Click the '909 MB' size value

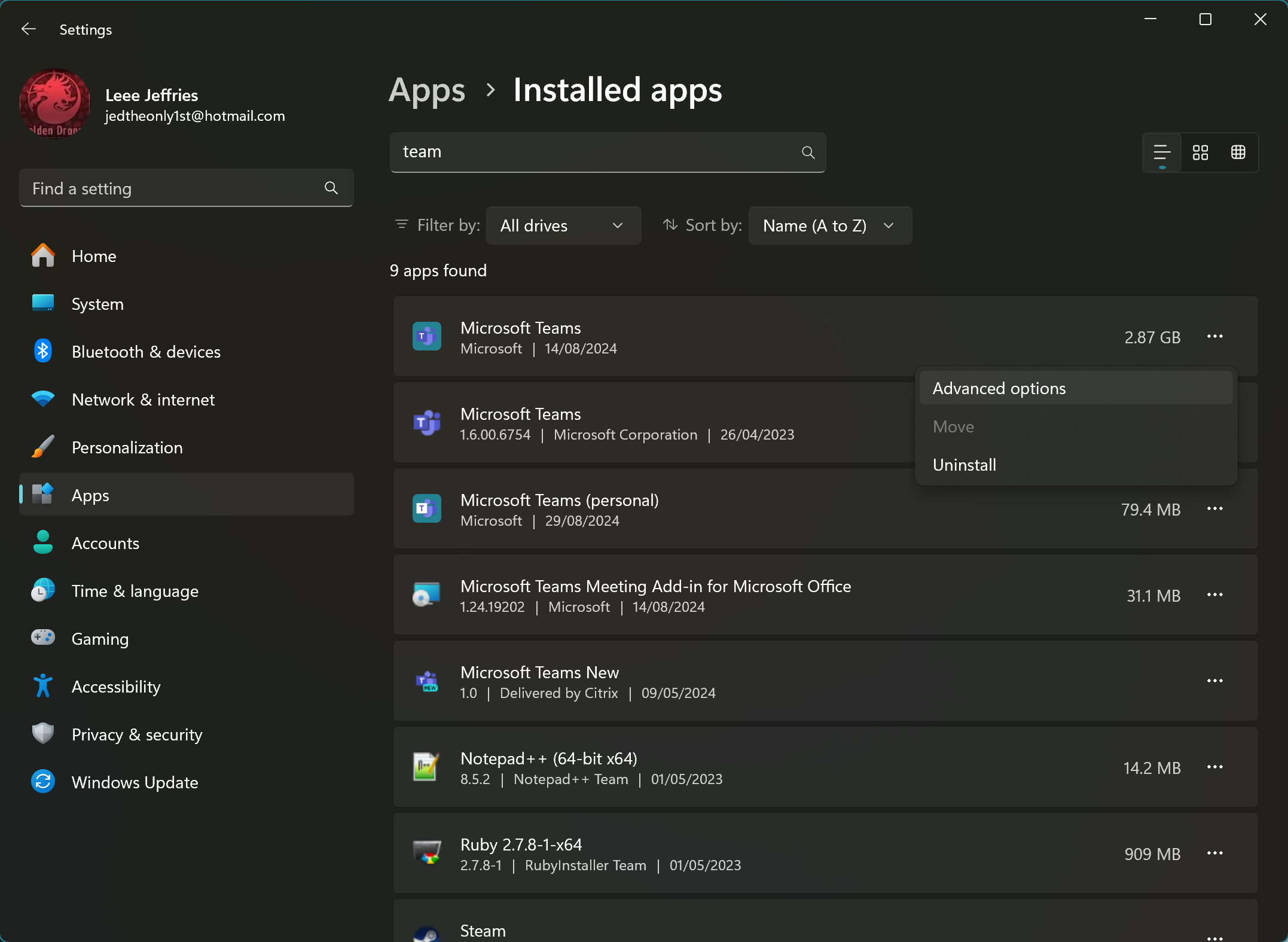(1152, 854)
